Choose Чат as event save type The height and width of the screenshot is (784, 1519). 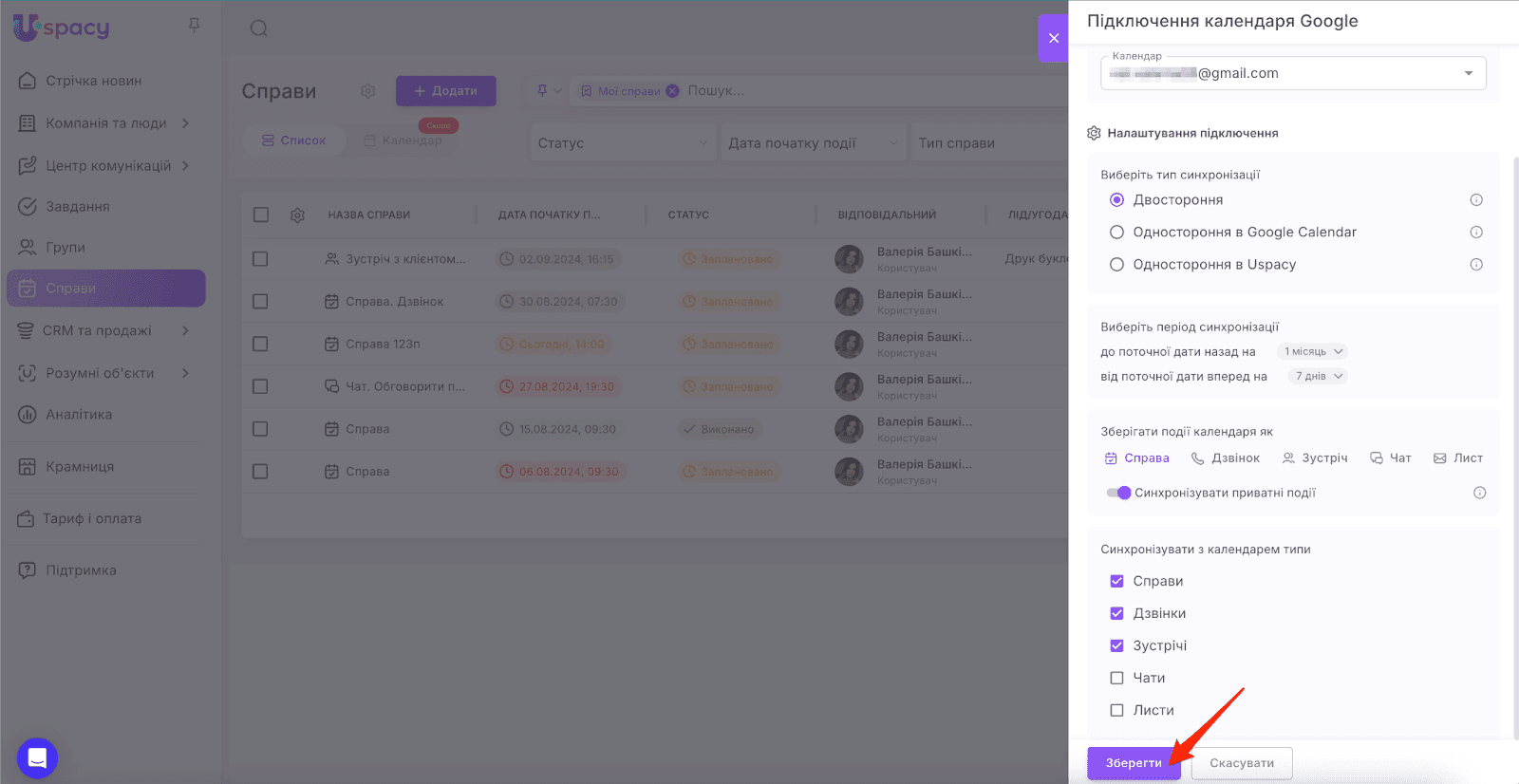tap(1391, 458)
